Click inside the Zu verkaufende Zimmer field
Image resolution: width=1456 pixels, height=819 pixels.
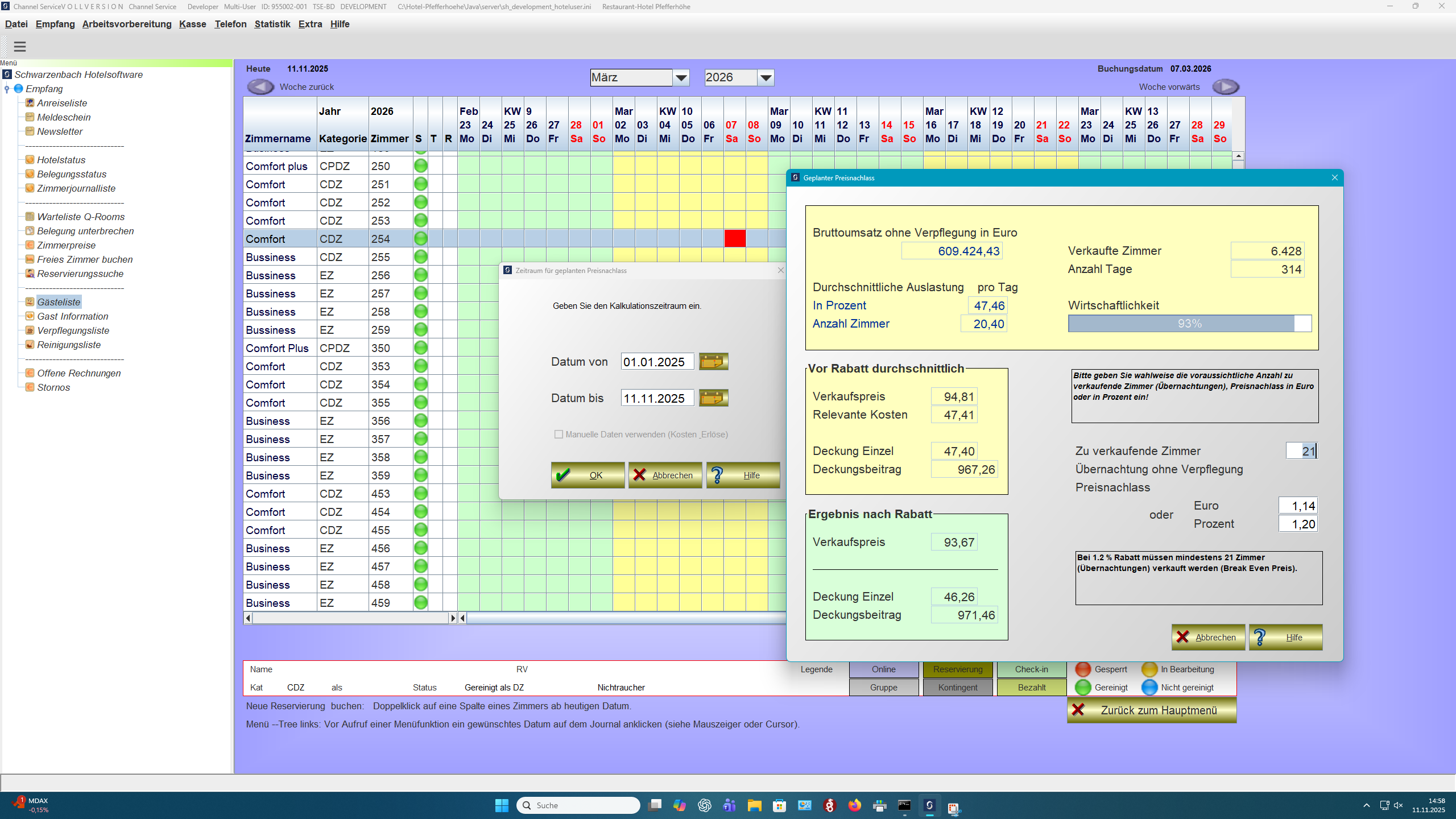pos(1301,450)
